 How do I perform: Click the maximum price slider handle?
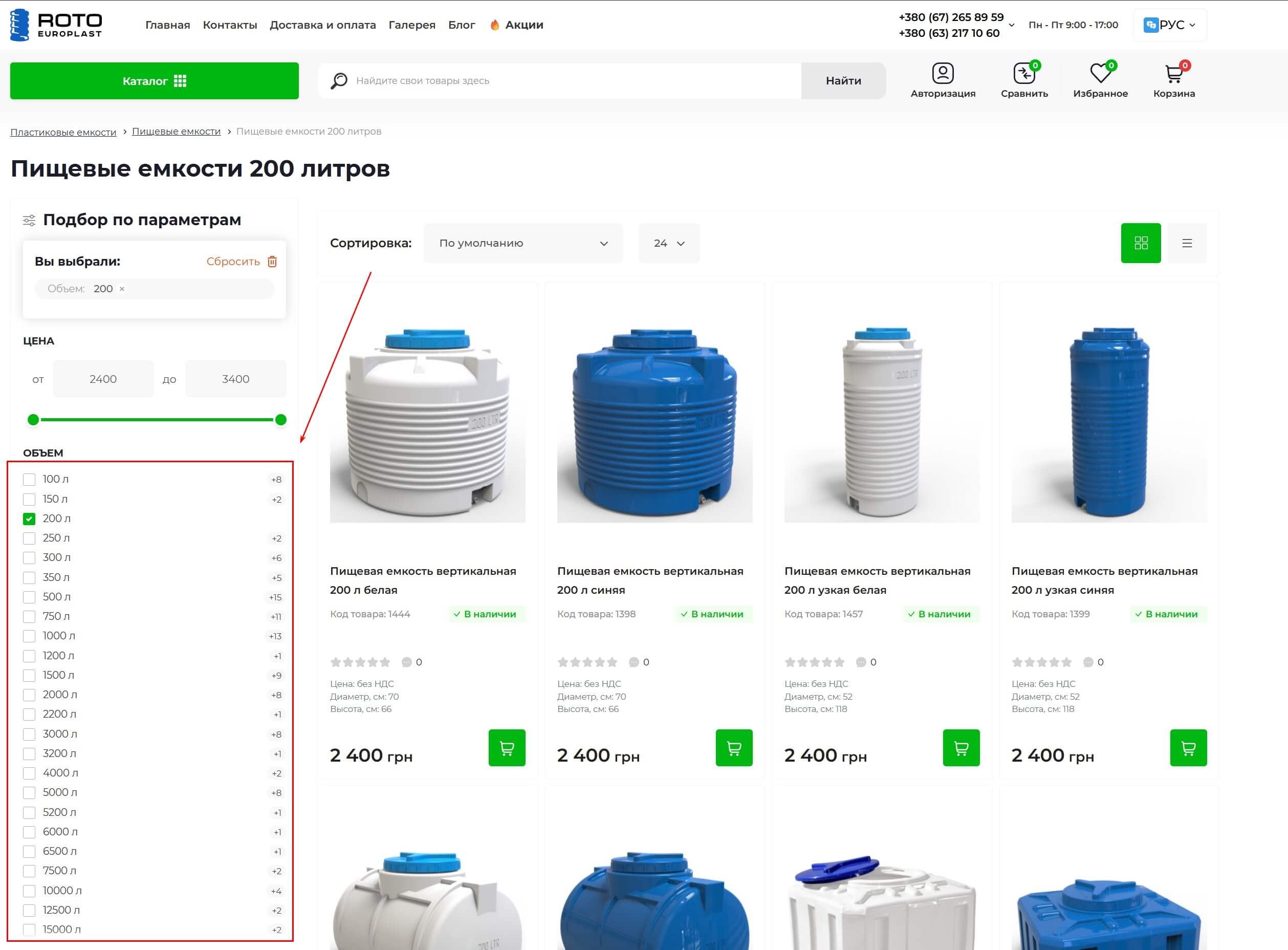click(280, 420)
